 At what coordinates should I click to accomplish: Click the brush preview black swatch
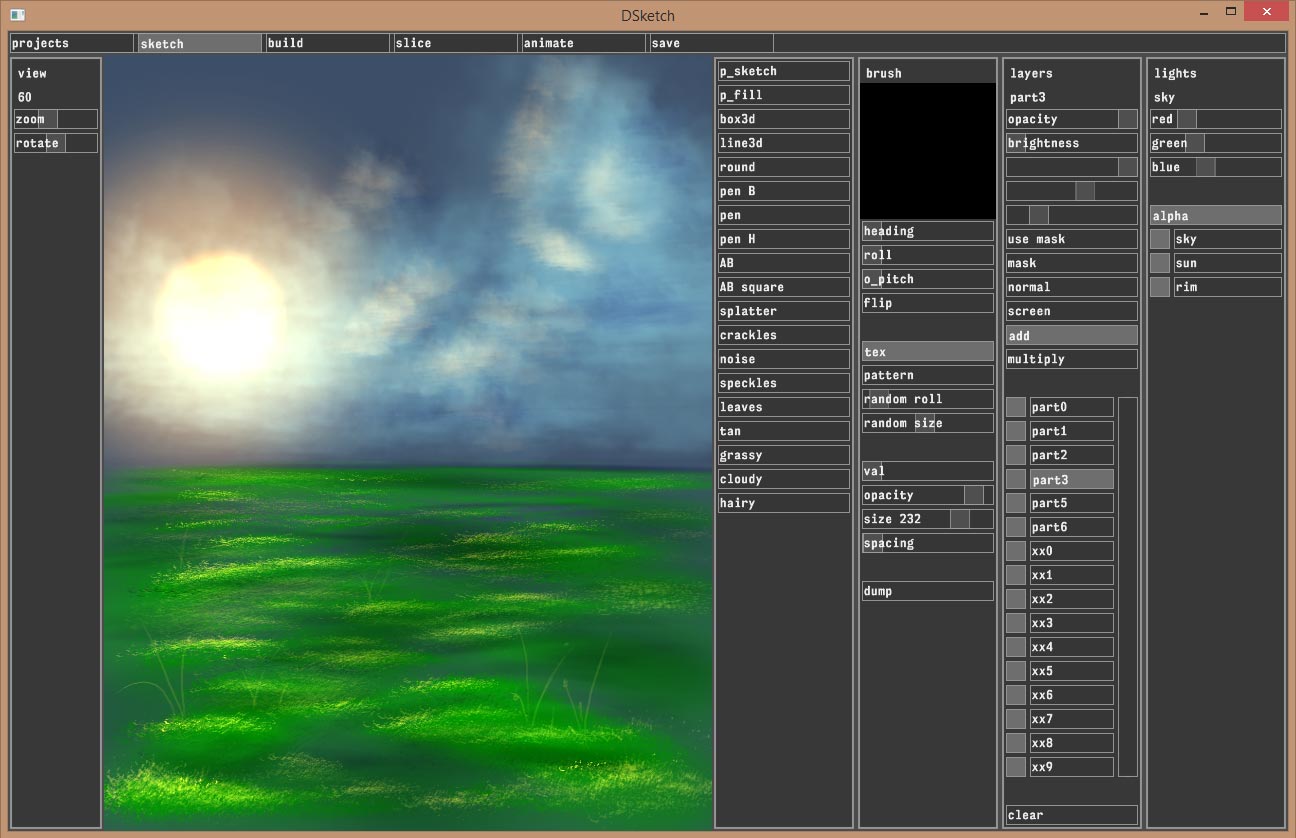pos(927,150)
